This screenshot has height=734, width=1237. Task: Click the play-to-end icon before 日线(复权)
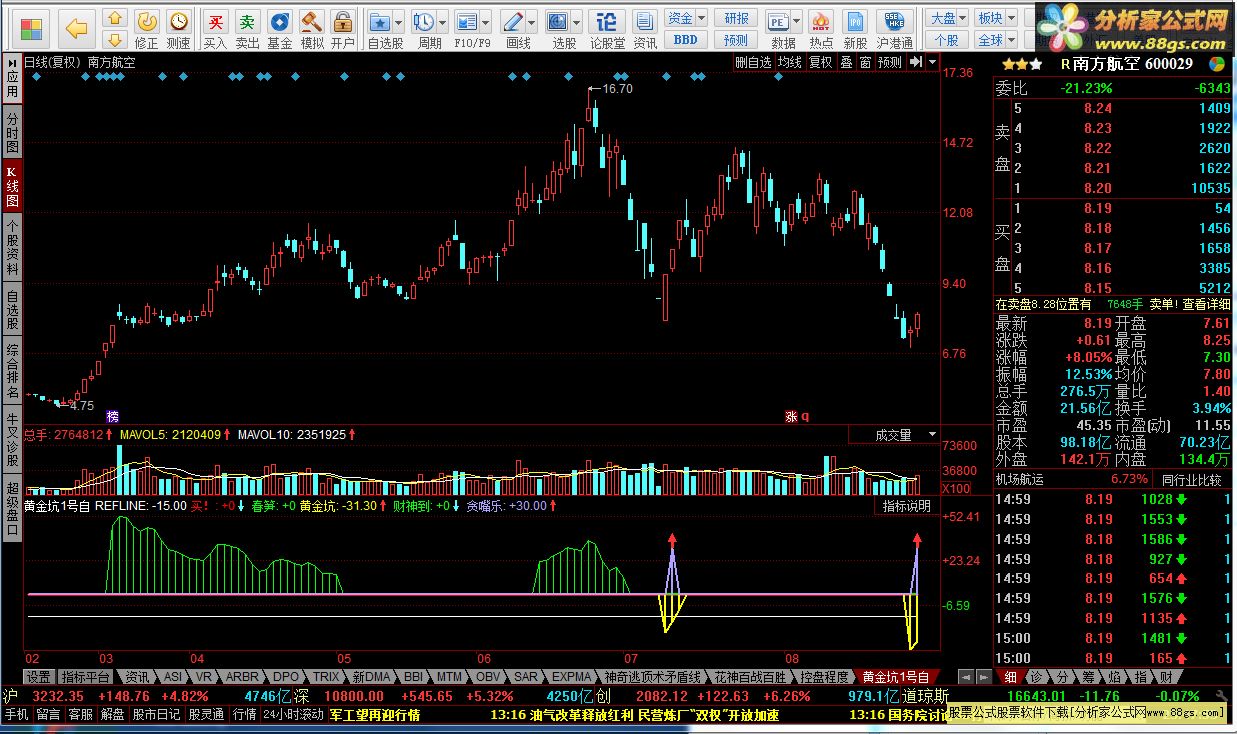pos(12,62)
